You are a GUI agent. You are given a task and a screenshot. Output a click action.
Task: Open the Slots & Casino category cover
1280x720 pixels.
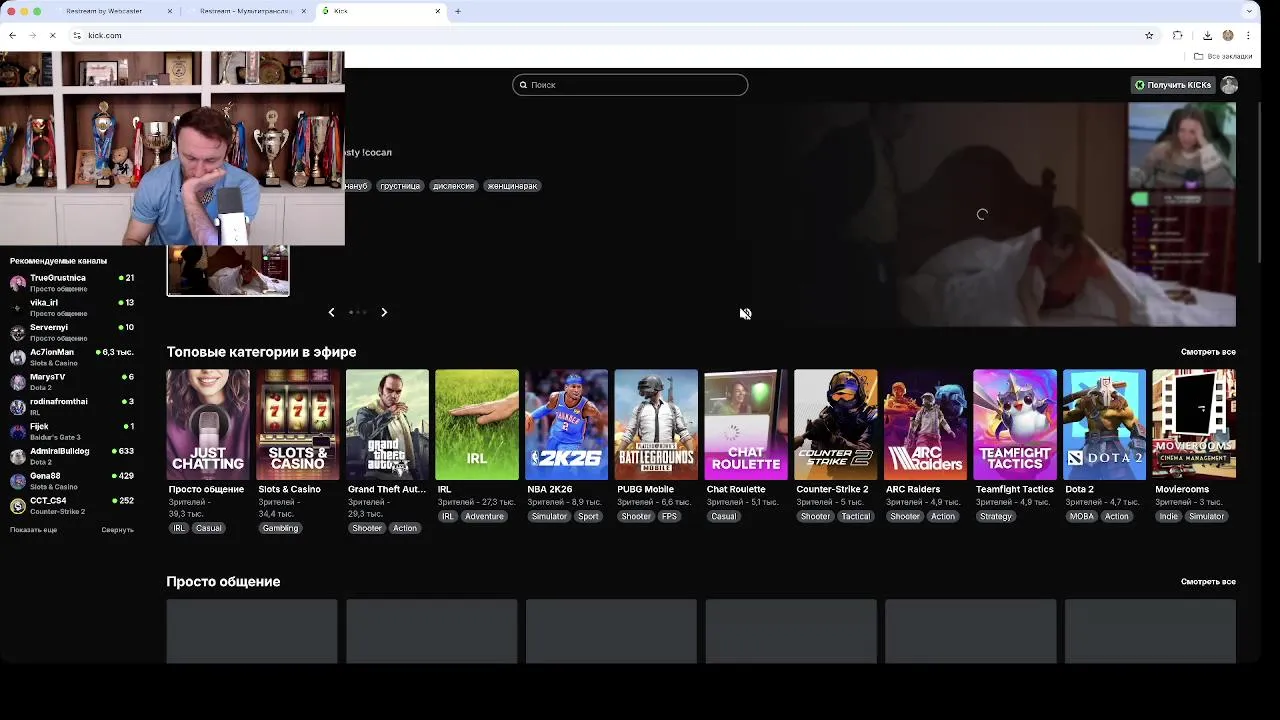coord(298,425)
